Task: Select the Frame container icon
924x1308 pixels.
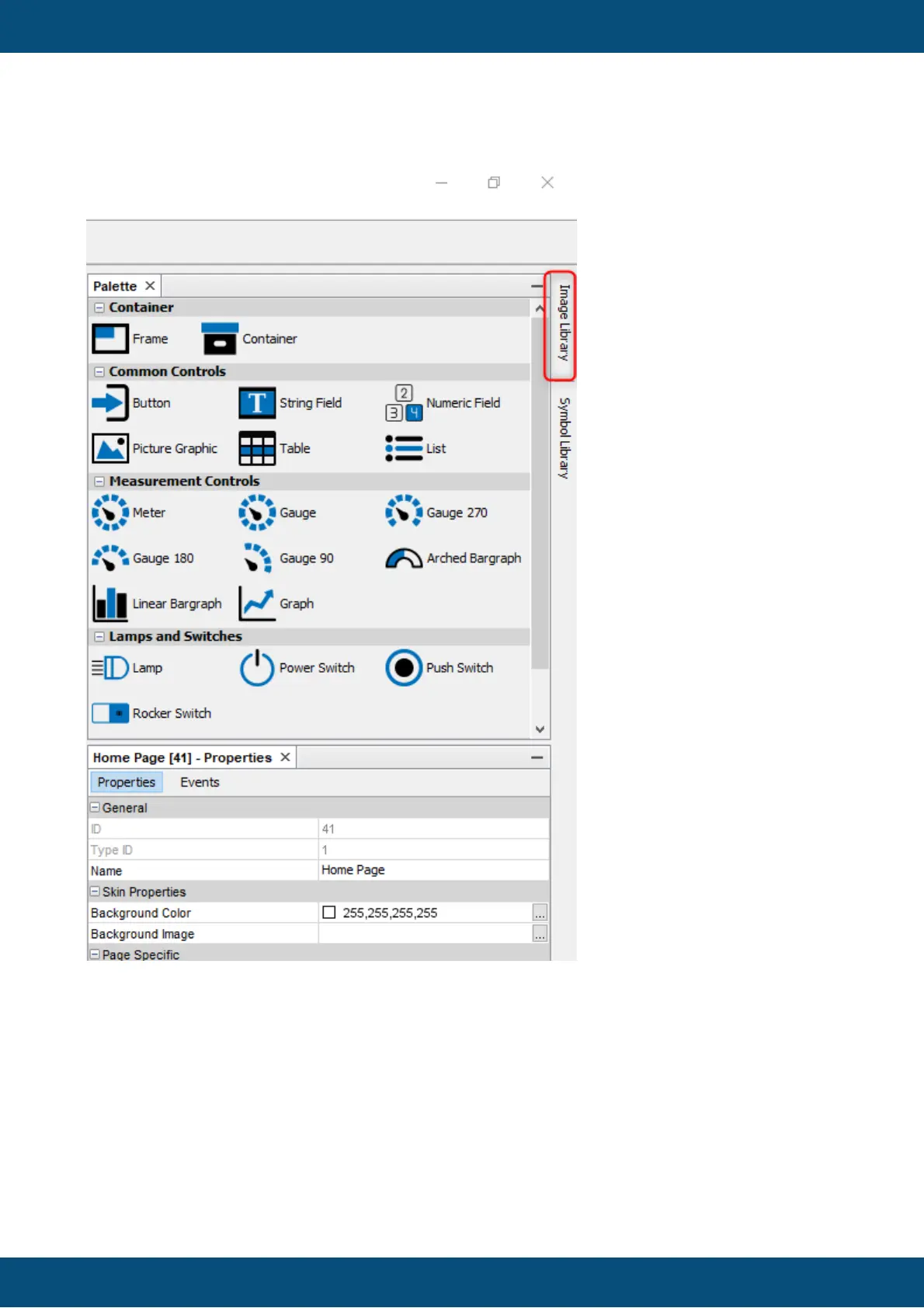Action: coord(110,339)
